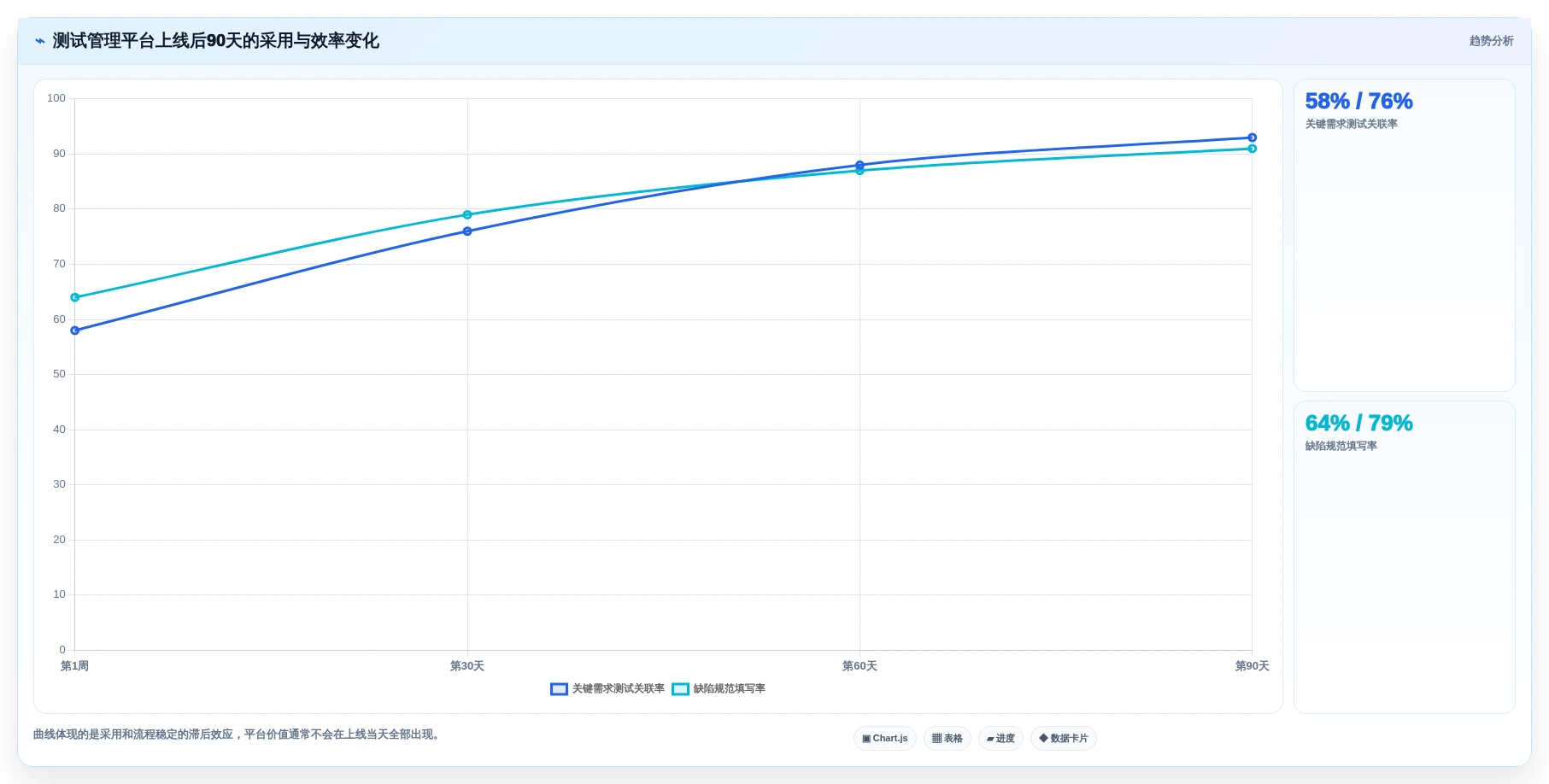
Task: Select the 进度 tag chip
Action: [x=1000, y=739]
